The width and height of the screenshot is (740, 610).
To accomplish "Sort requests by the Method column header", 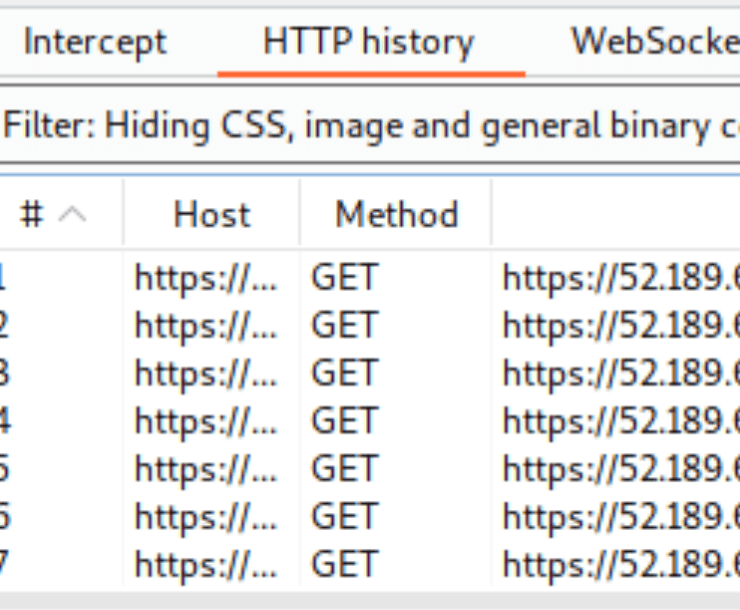I will pos(396,214).
